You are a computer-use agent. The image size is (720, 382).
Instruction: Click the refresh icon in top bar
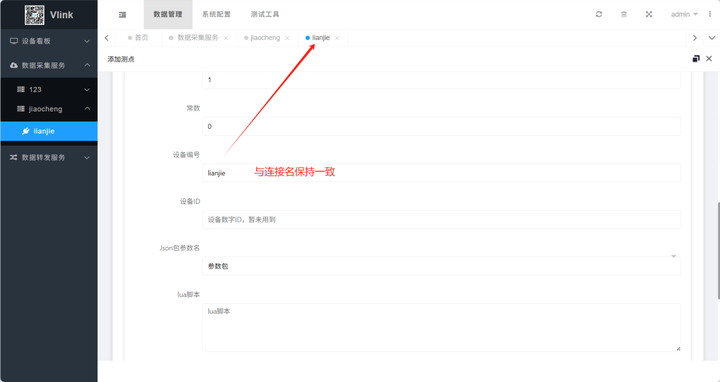[599, 14]
